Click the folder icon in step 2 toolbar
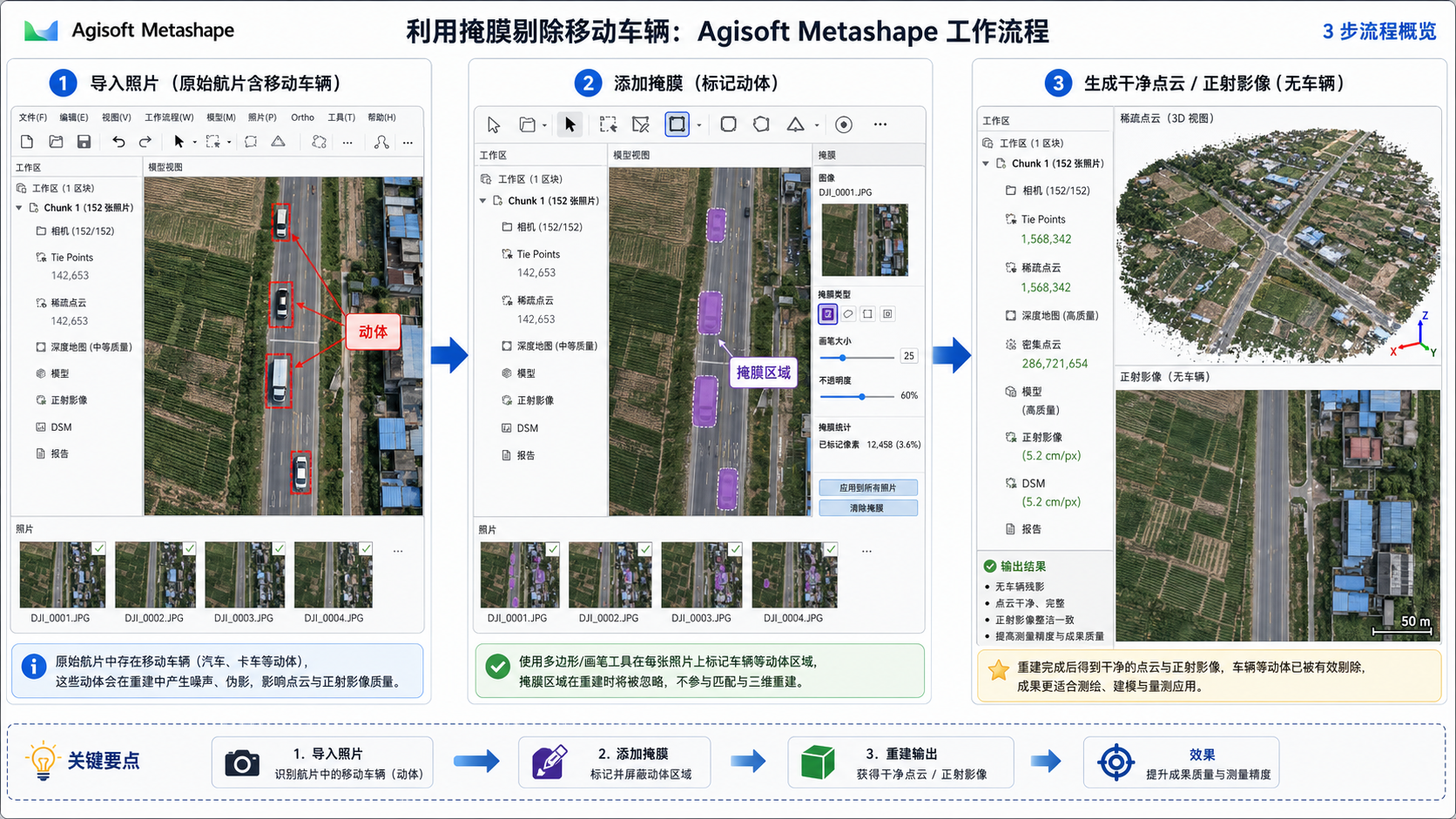Viewport: 1456px width, 819px height. pyautogui.click(x=527, y=124)
